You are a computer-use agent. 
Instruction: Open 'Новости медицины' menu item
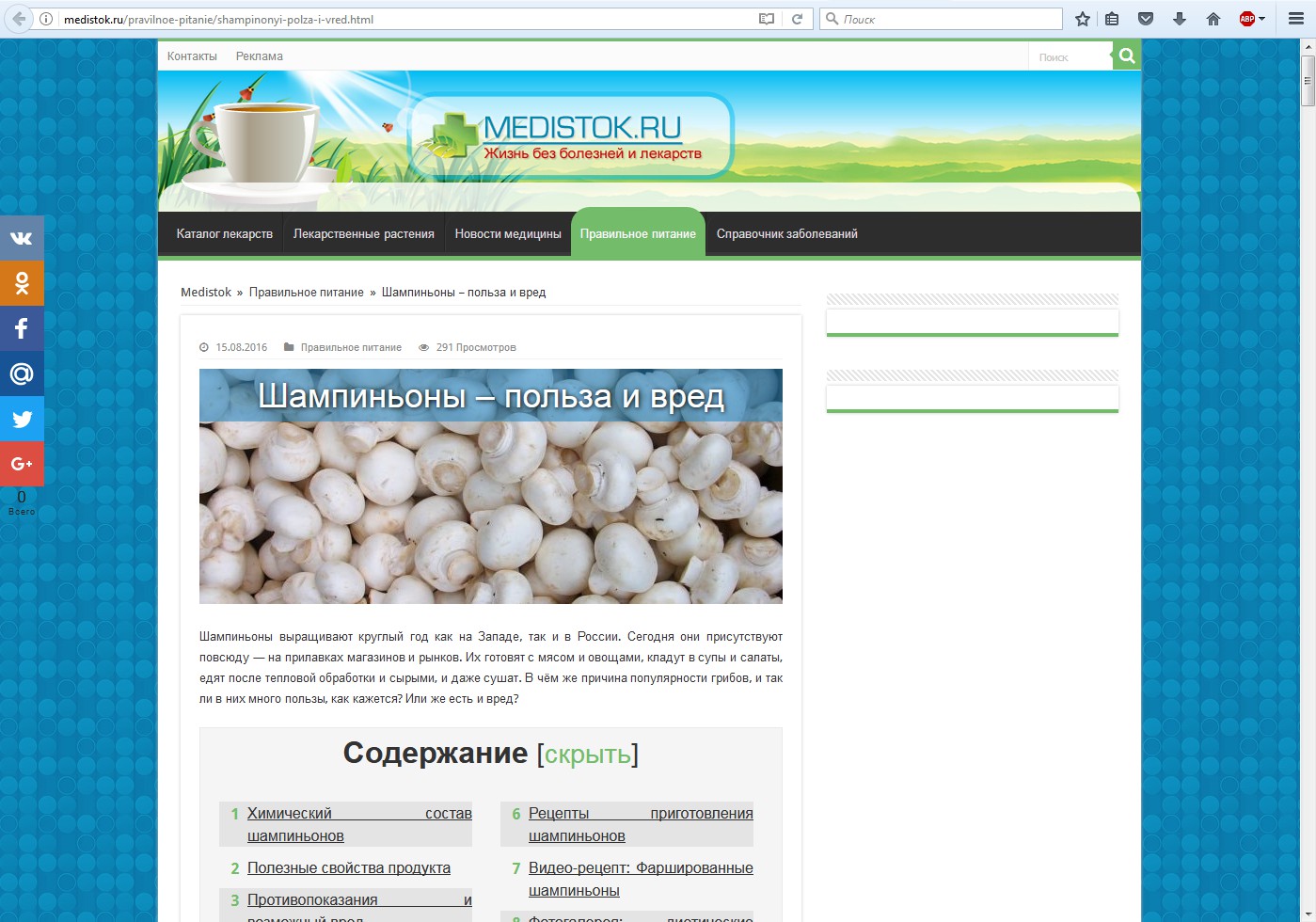click(508, 234)
